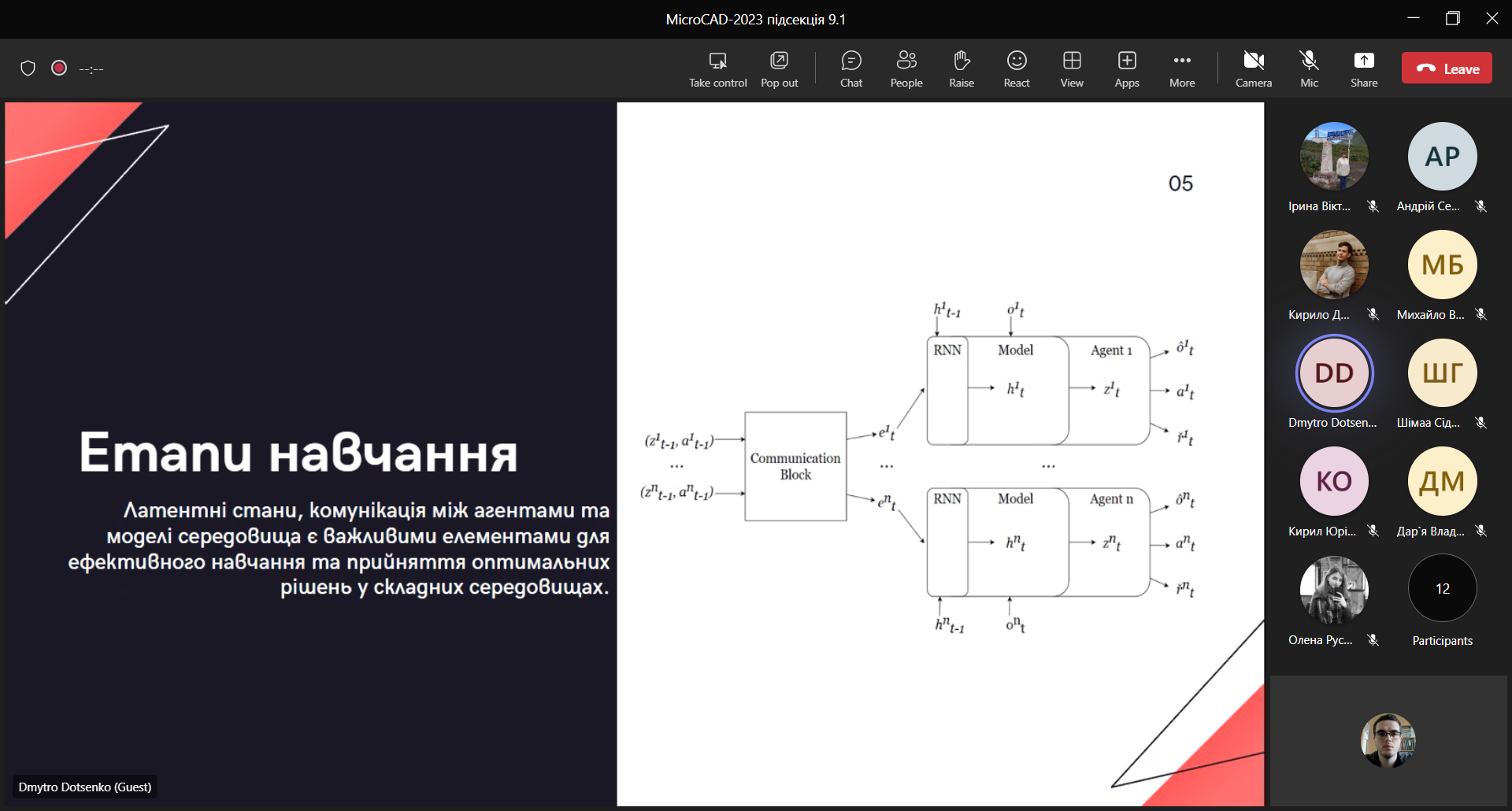Select Dmytro Dotsenko's DD avatar
The width and height of the screenshot is (1512, 811).
click(x=1334, y=373)
